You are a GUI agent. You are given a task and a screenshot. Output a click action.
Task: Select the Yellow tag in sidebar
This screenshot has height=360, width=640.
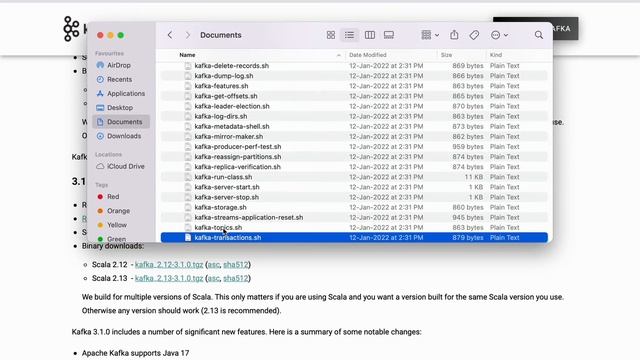116,225
